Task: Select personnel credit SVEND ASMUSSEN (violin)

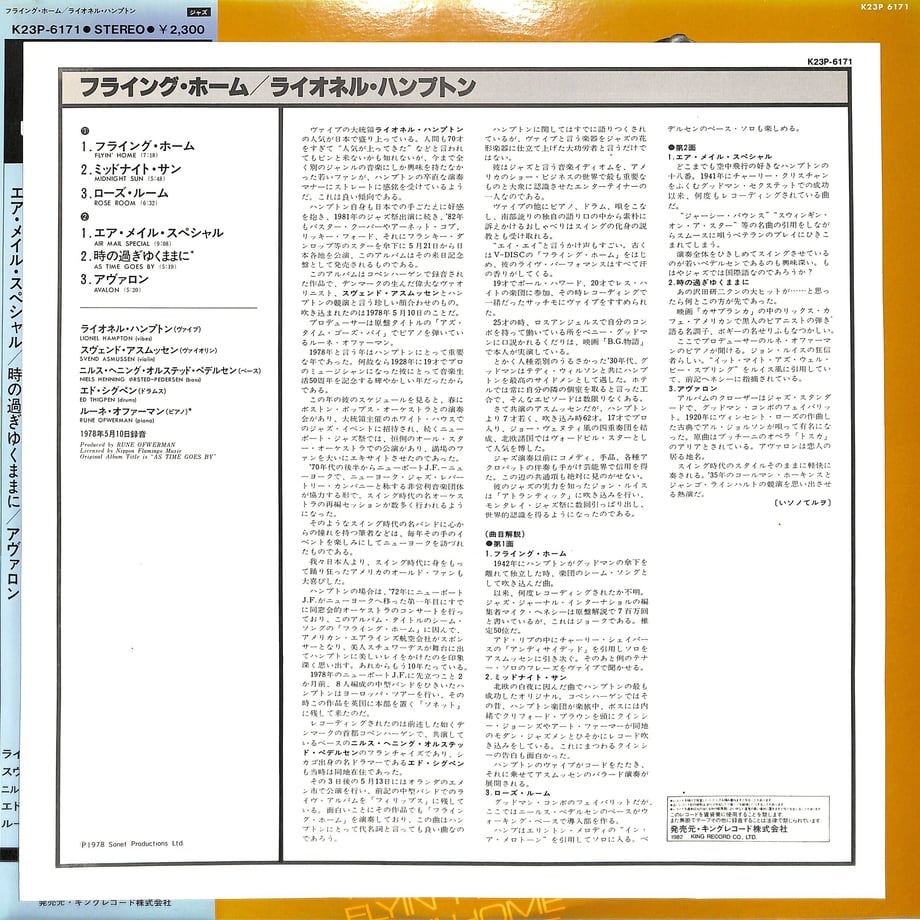Action: 117,358
